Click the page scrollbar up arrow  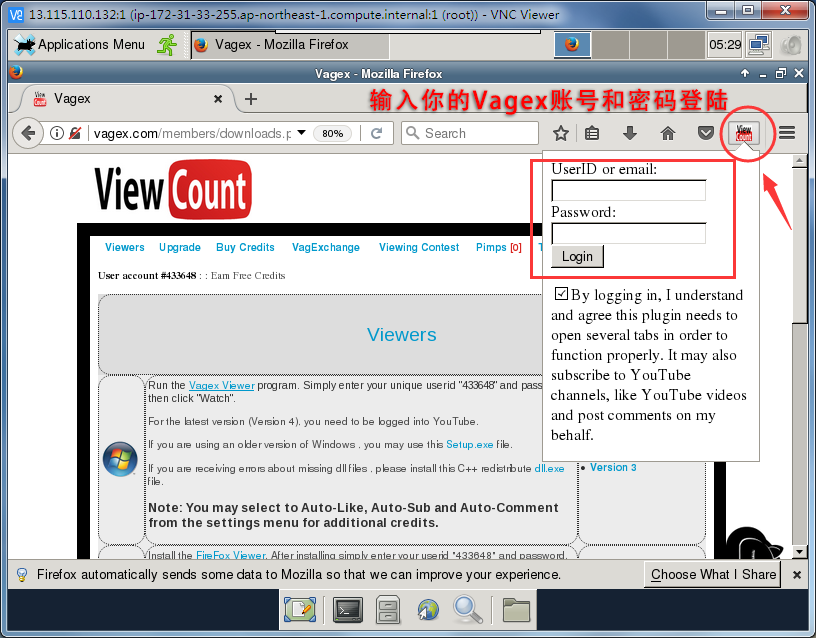pyautogui.click(x=799, y=161)
